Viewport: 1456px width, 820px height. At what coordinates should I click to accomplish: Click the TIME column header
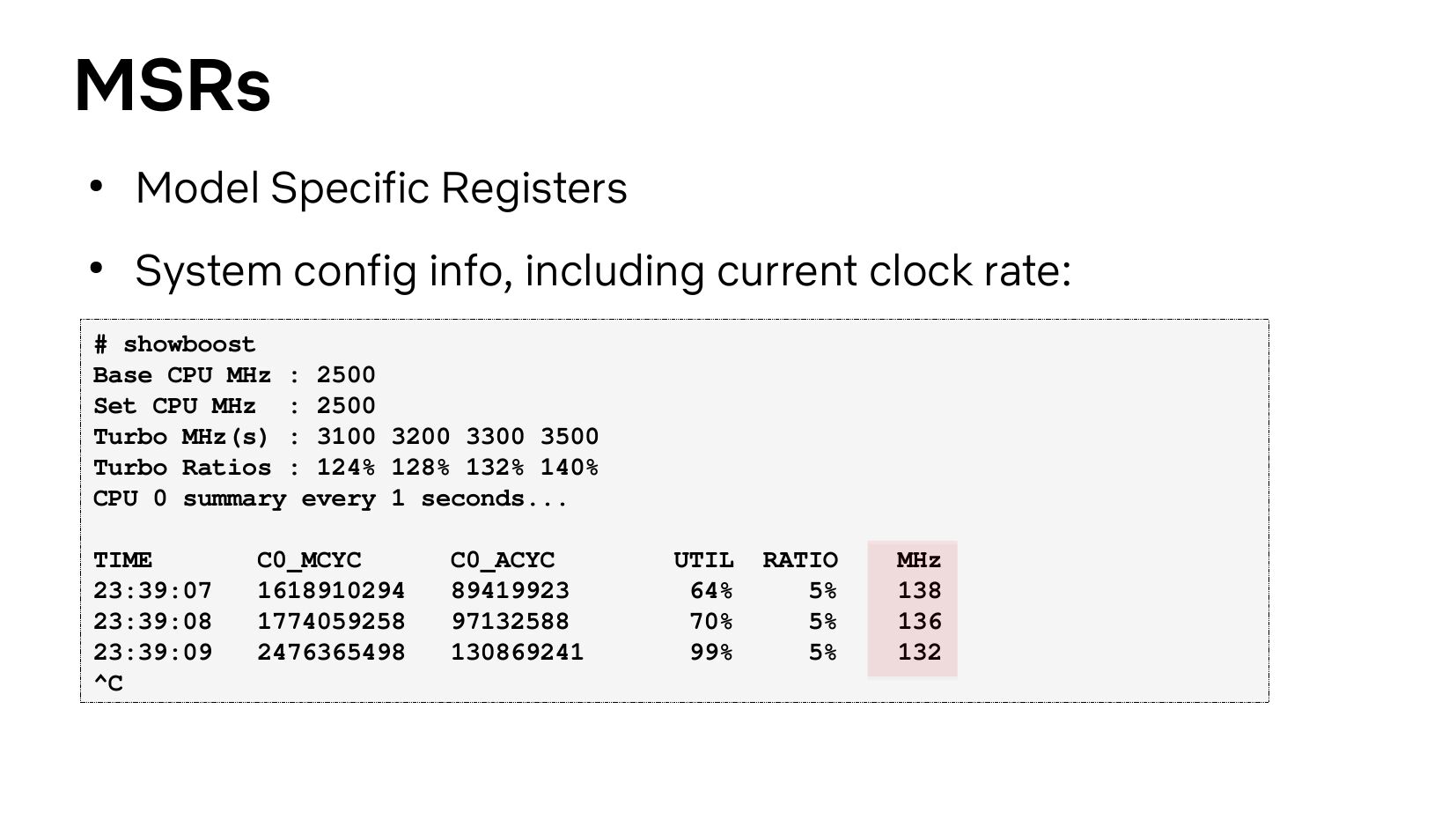122,560
